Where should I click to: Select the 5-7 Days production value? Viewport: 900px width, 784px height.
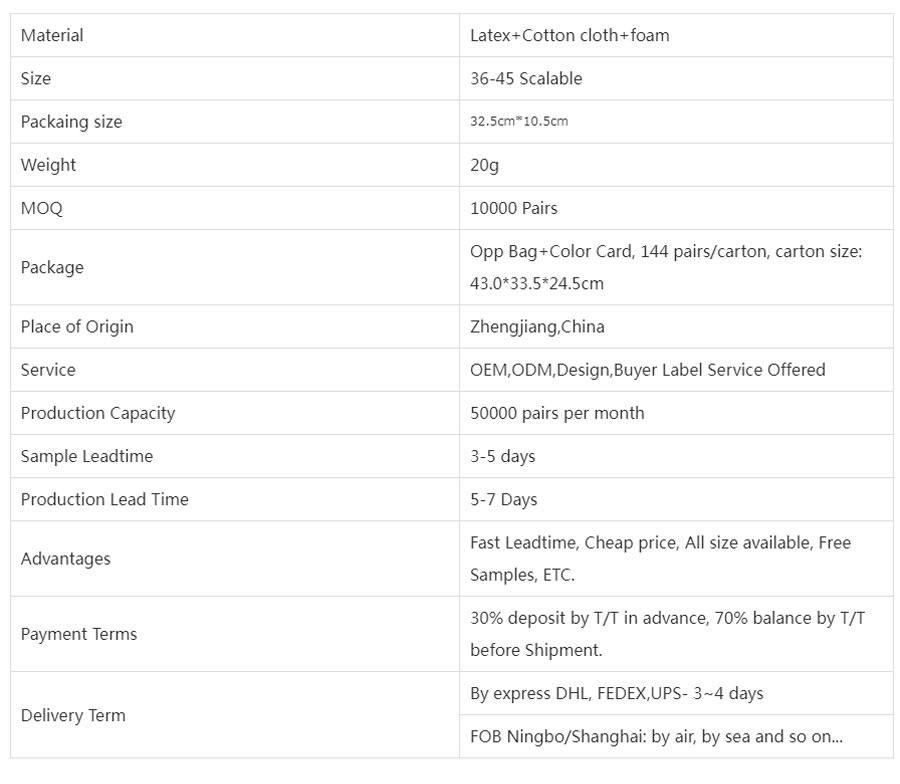click(503, 499)
